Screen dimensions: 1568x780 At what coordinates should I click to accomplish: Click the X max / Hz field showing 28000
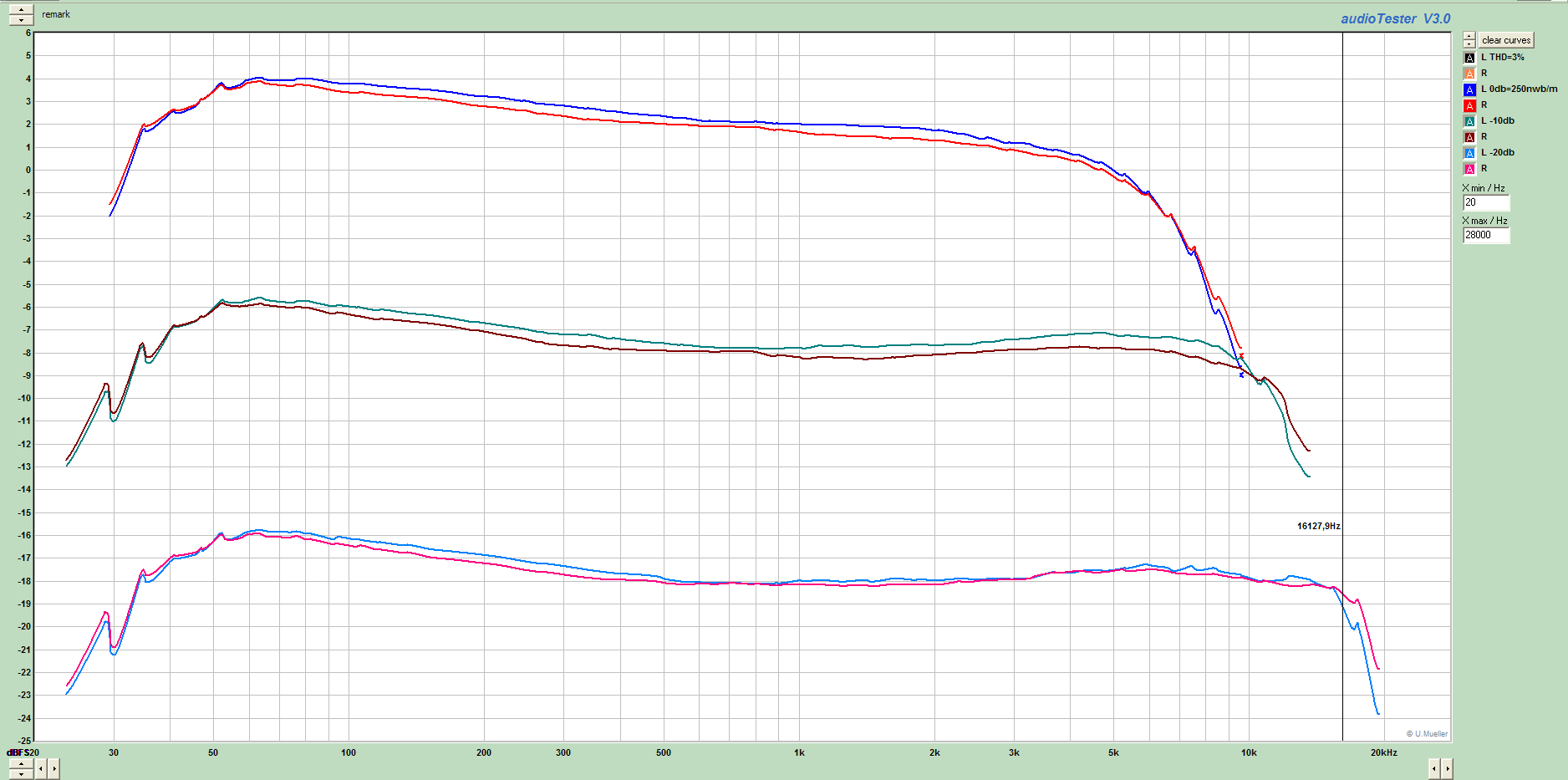(1486, 235)
